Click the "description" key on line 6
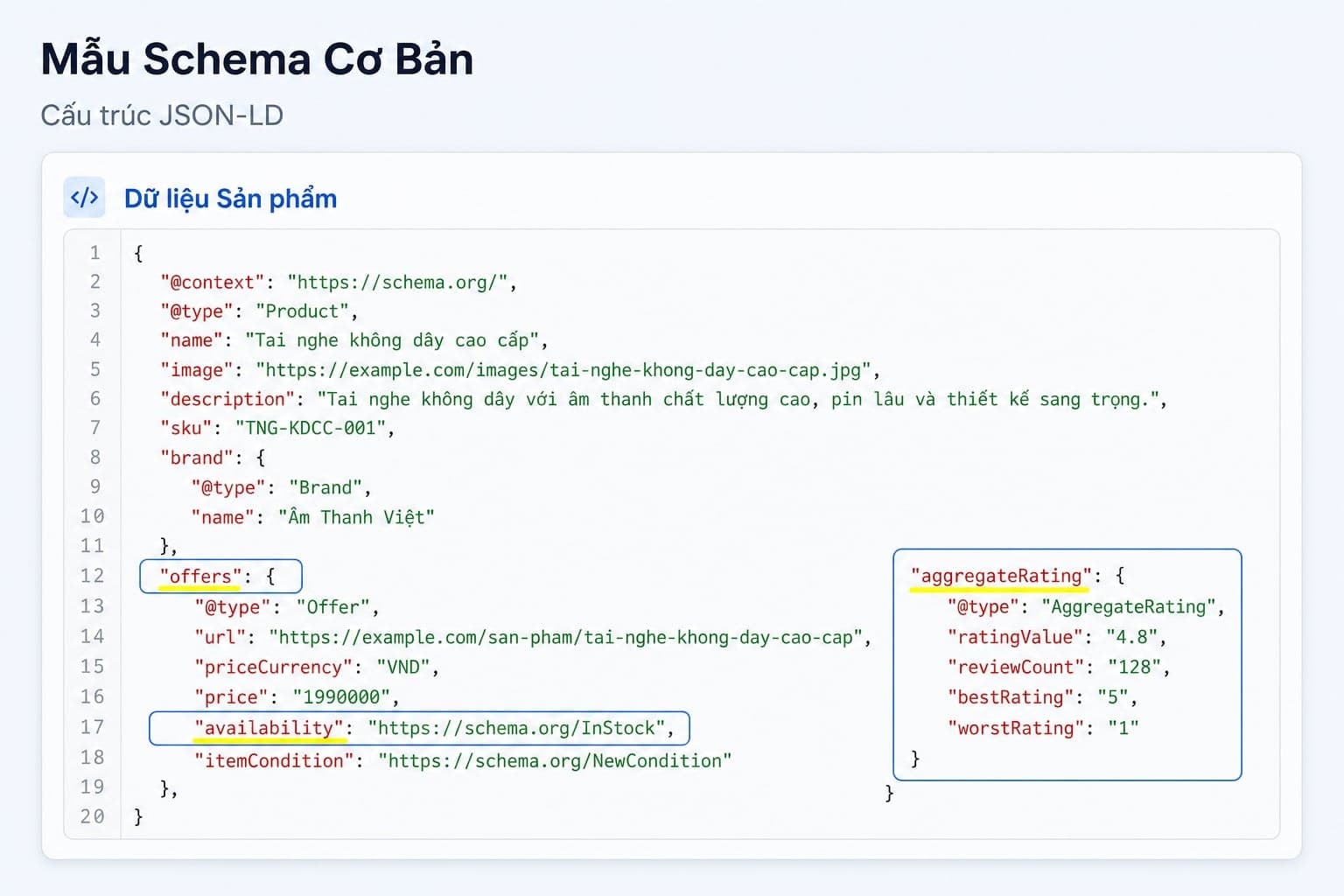This screenshot has width=1344, height=896. click(x=228, y=400)
